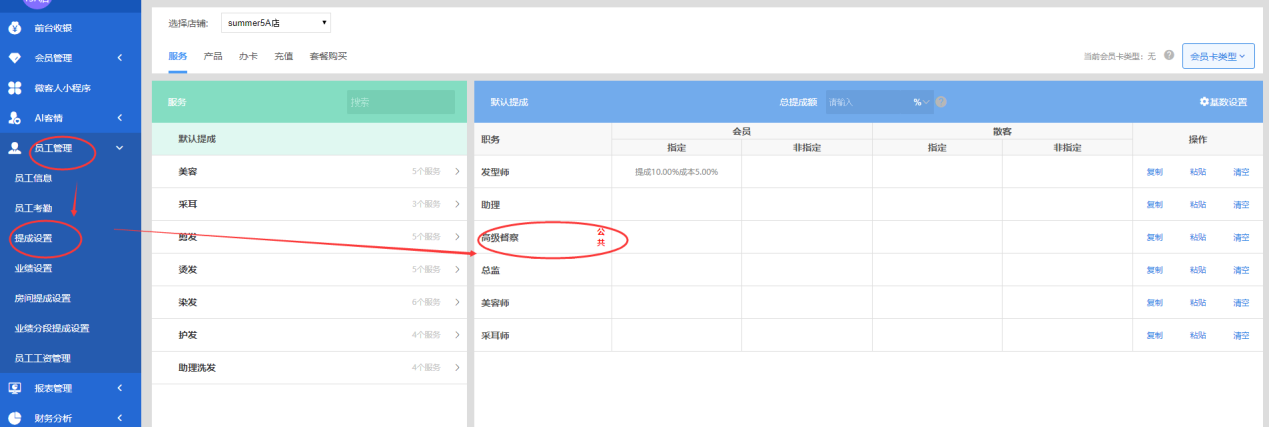Click 清空 in the 采耳师 row
The width and height of the screenshot is (1269, 427).
(x=1241, y=335)
